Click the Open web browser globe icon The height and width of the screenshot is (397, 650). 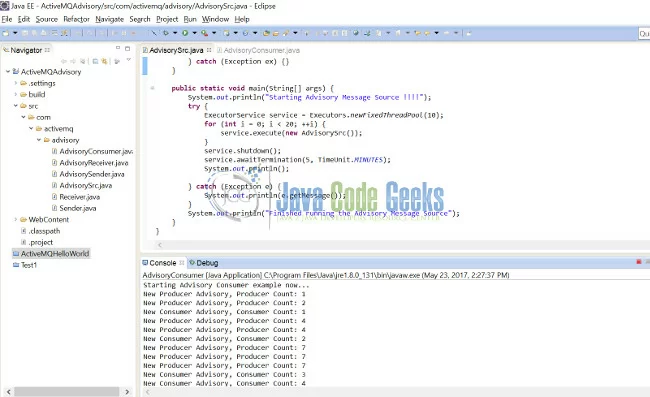click(356, 33)
